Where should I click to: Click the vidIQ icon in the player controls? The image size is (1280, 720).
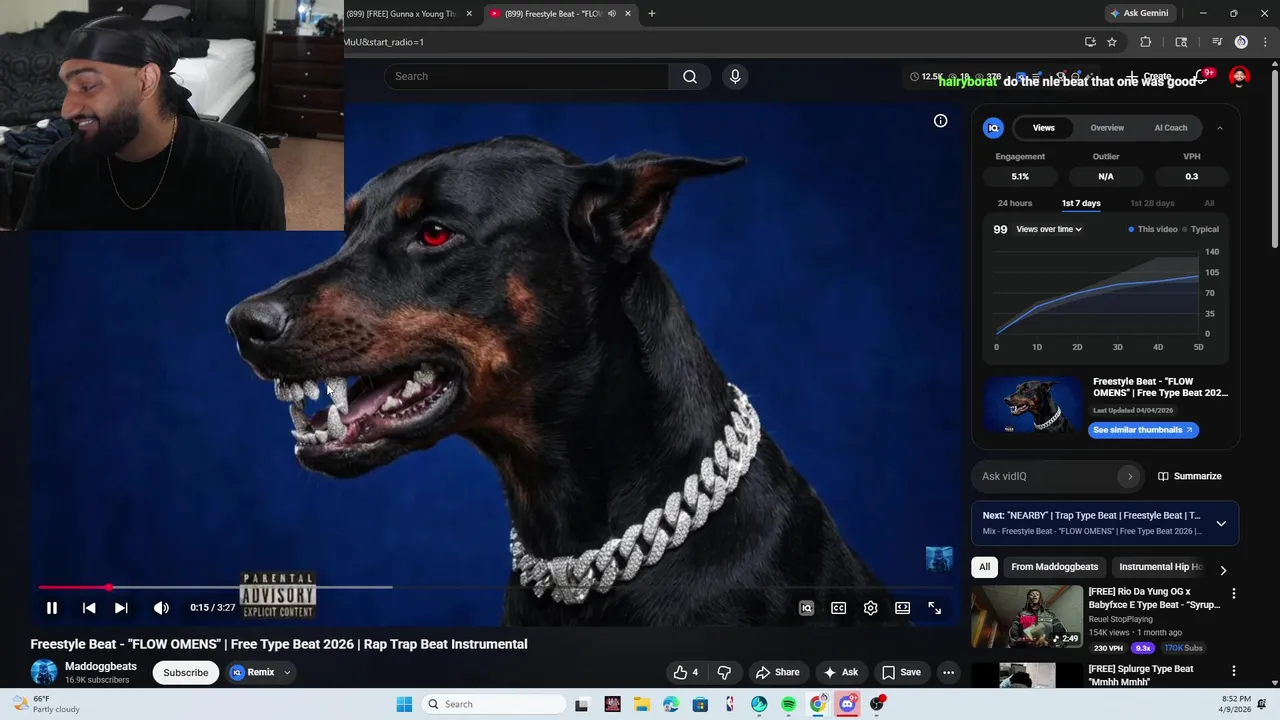(x=806, y=608)
